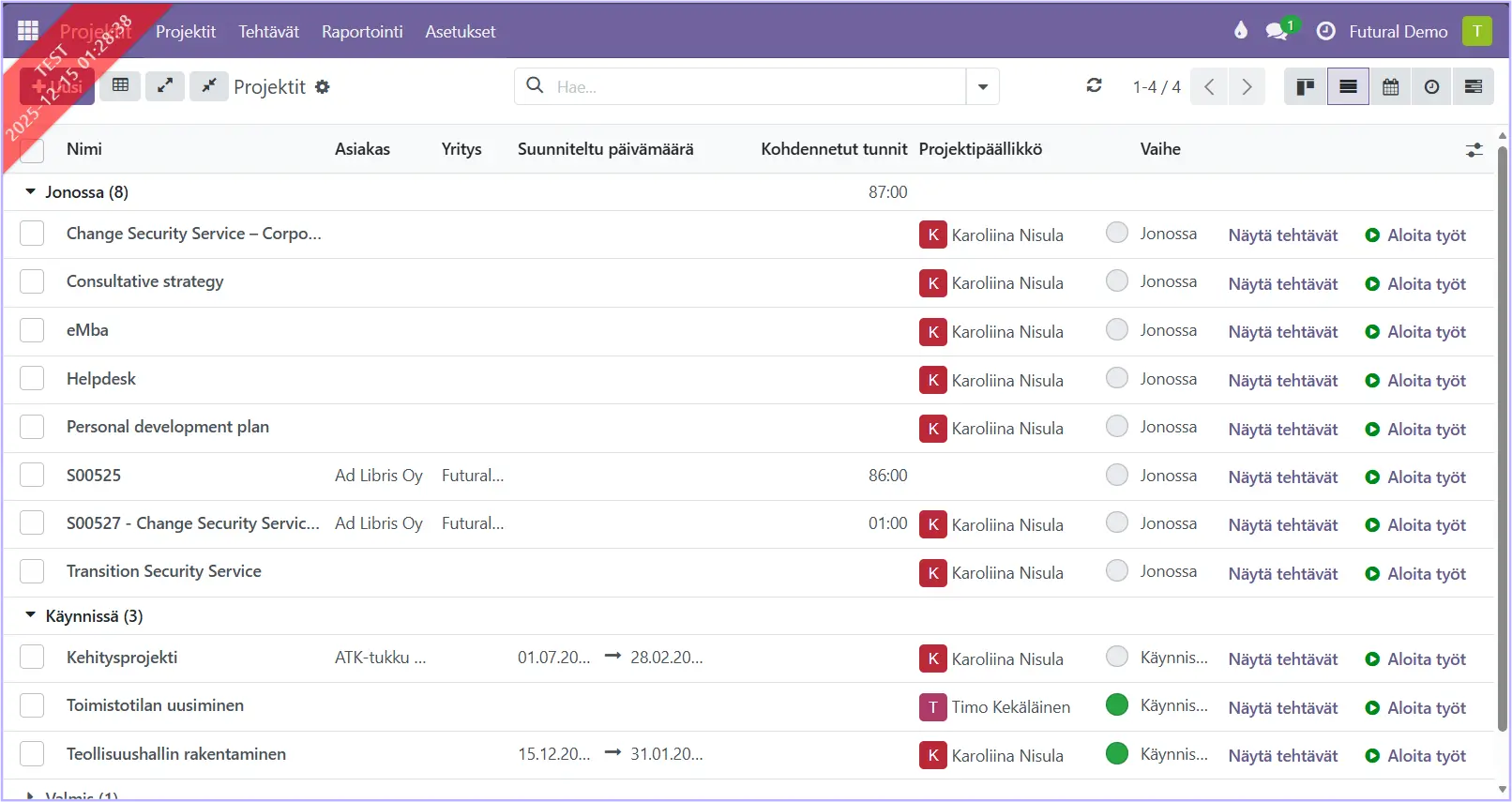This screenshot has height=802, width=1512.
Task: Tick the checkbox for Helpdesk project
Action: click(32, 379)
